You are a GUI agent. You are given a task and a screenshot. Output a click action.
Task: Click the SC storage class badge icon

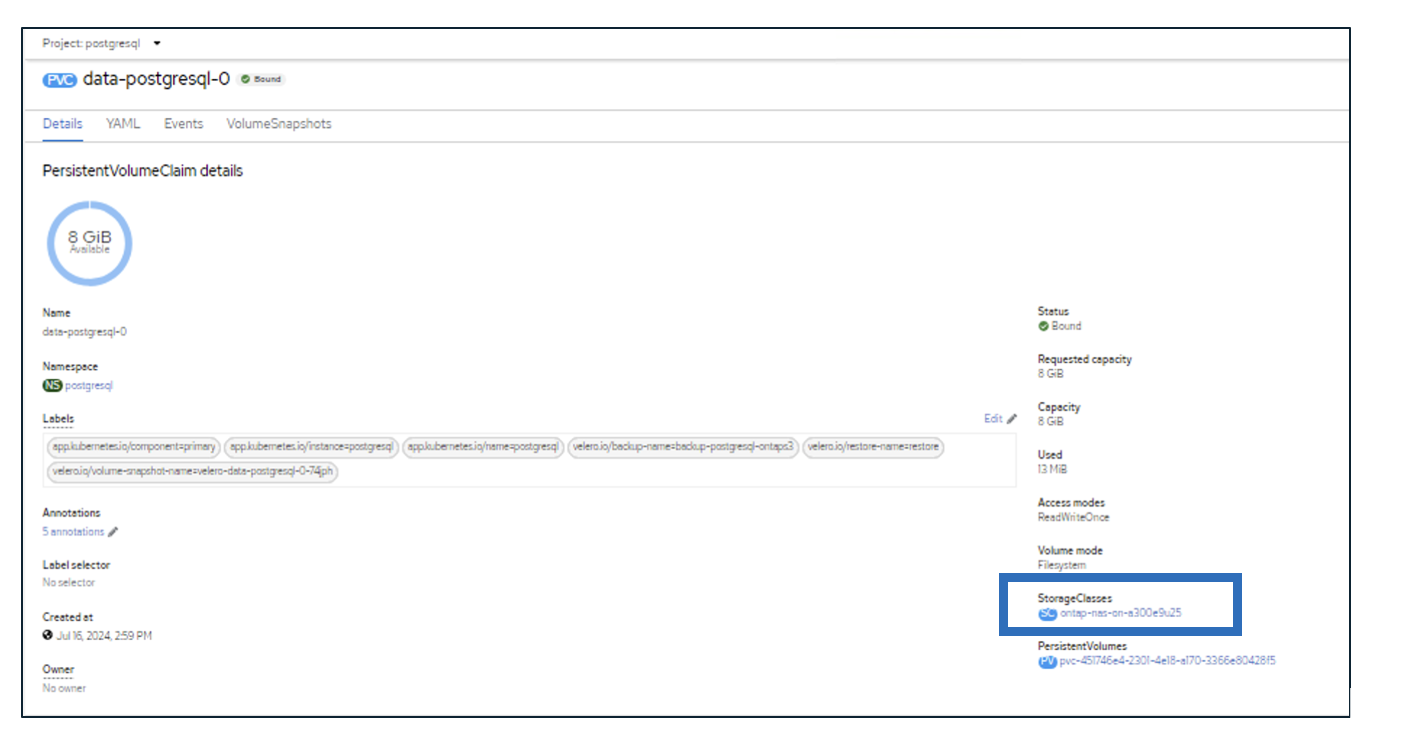1047,613
